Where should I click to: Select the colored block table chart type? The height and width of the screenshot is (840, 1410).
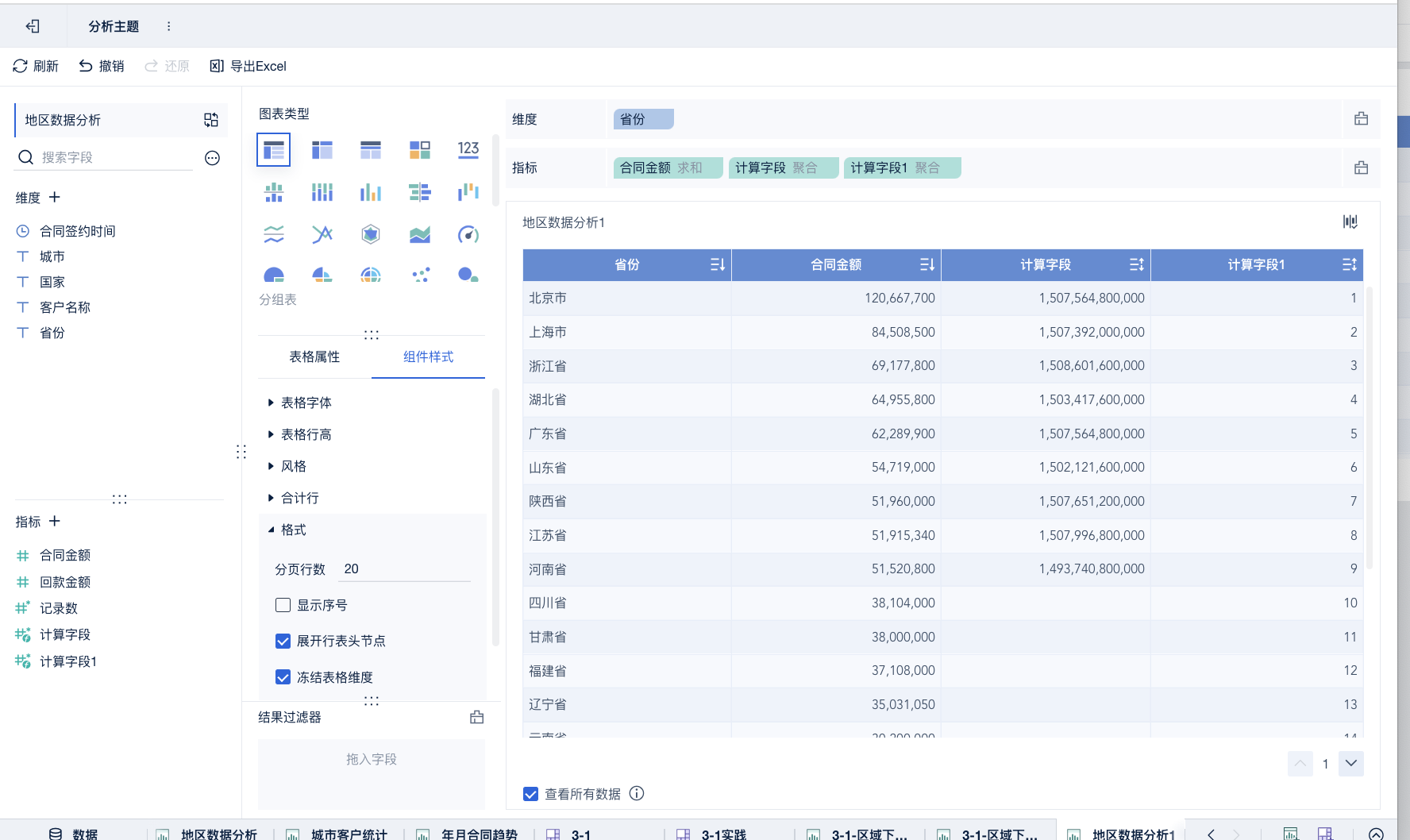420,149
